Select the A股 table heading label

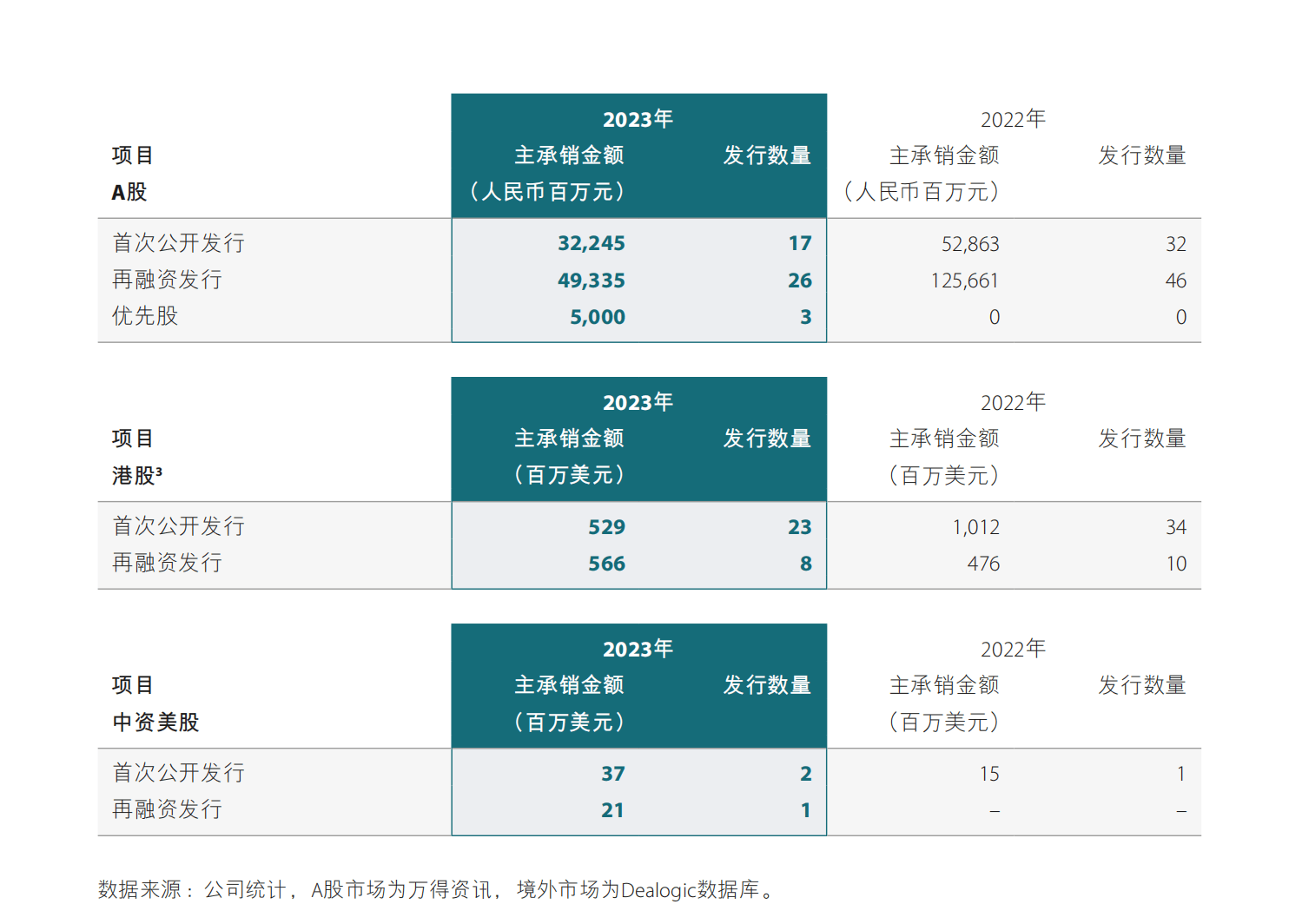129,192
